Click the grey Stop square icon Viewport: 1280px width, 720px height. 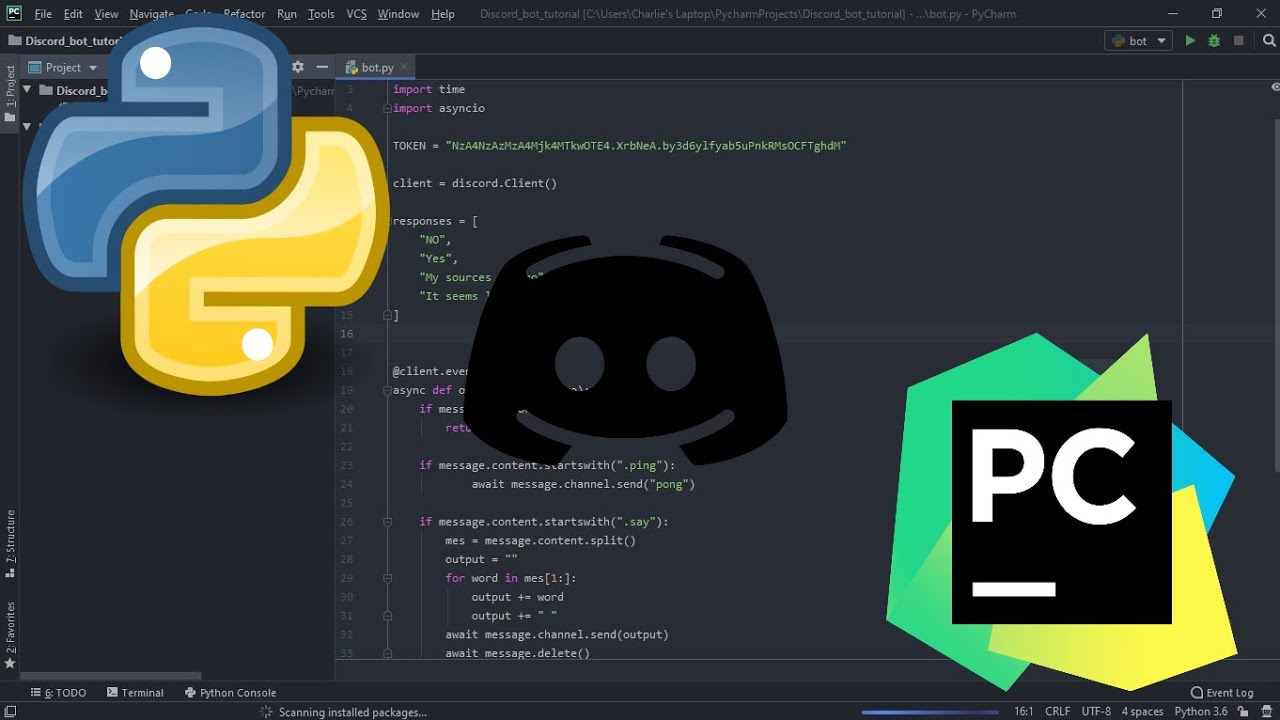[x=1238, y=41]
